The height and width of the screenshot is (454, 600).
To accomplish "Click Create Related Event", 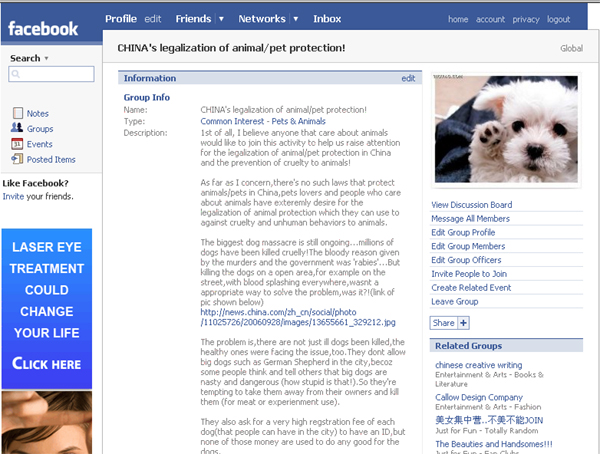I will coord(471,287).
